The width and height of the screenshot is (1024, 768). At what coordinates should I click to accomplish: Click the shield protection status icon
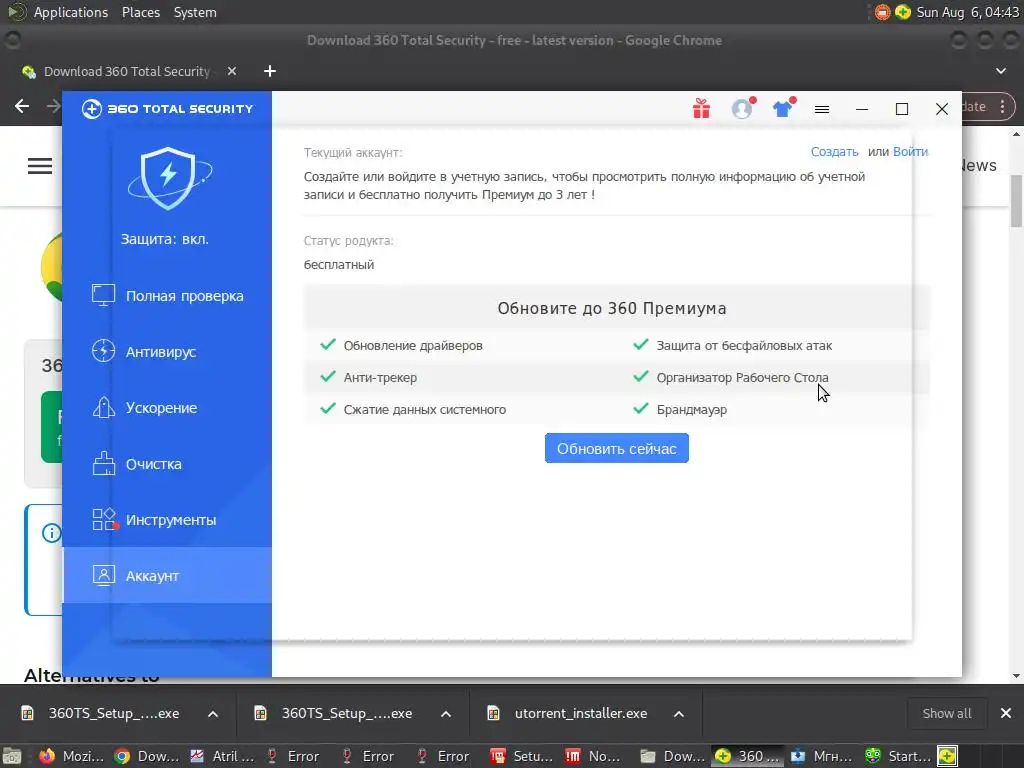(x=168, y=178)
